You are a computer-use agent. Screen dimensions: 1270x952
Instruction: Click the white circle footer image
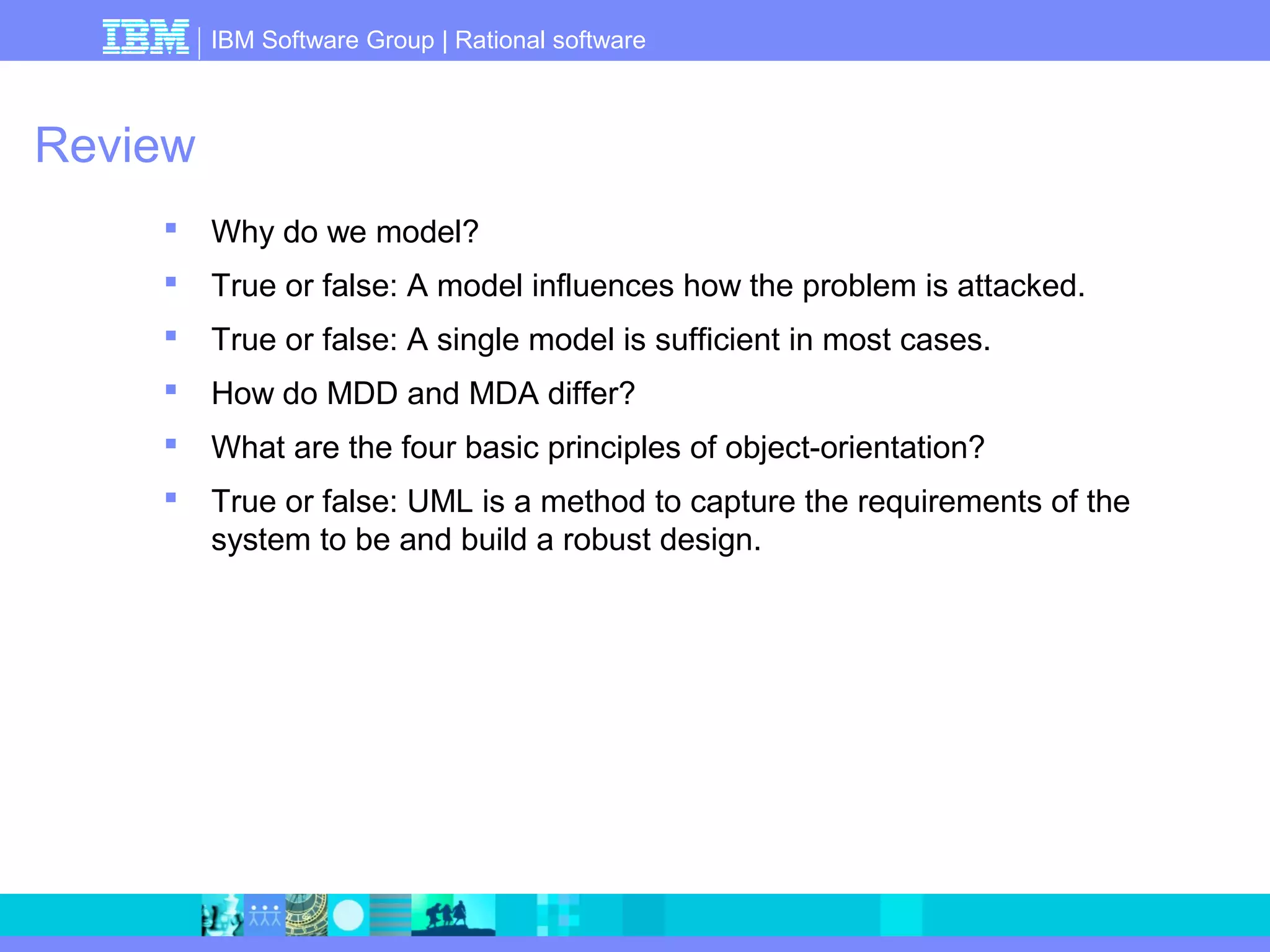tap(349, 915)
